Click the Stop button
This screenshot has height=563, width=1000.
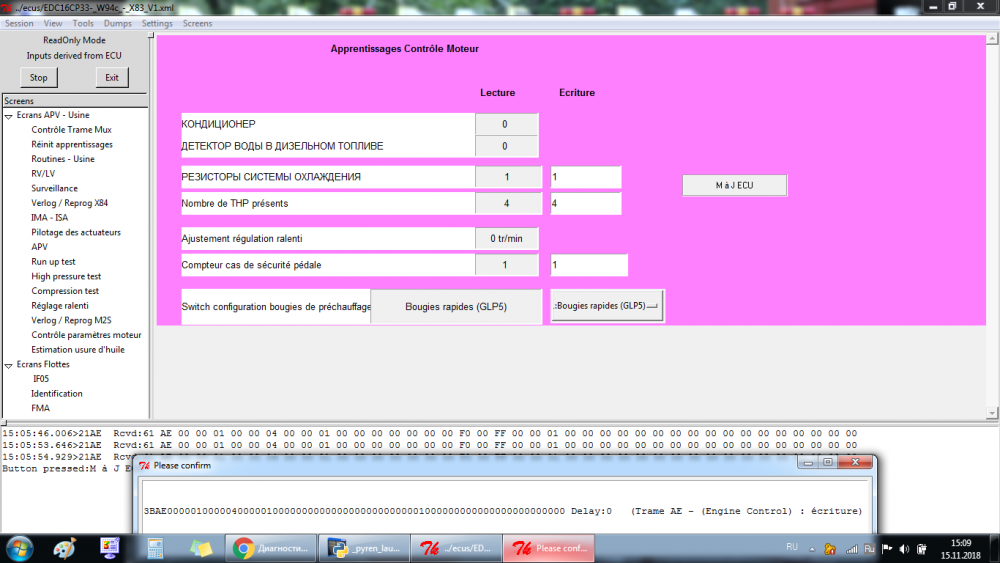click(x=38, y=77)
